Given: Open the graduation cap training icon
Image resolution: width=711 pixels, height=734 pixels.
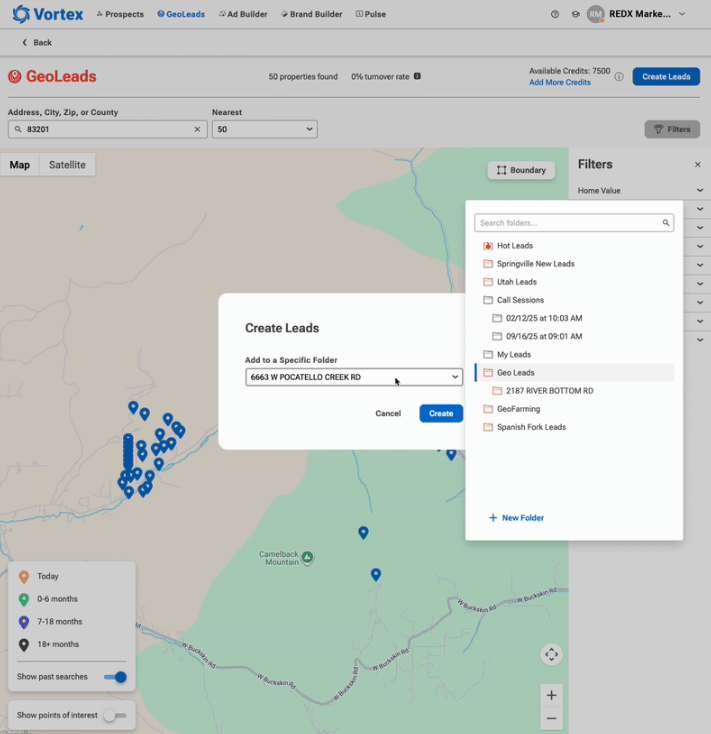Looking at the screenshot, I should 575,14.
